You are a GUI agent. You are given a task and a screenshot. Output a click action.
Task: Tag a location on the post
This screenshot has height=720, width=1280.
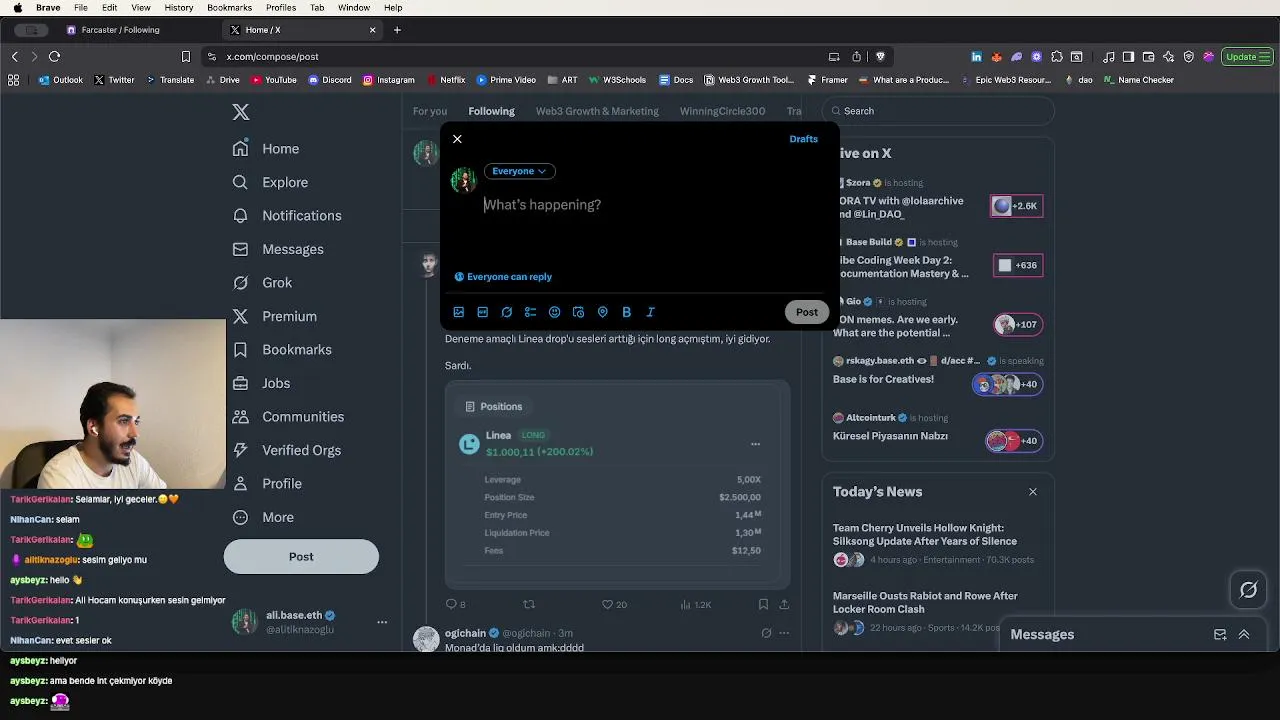[603, 312]
